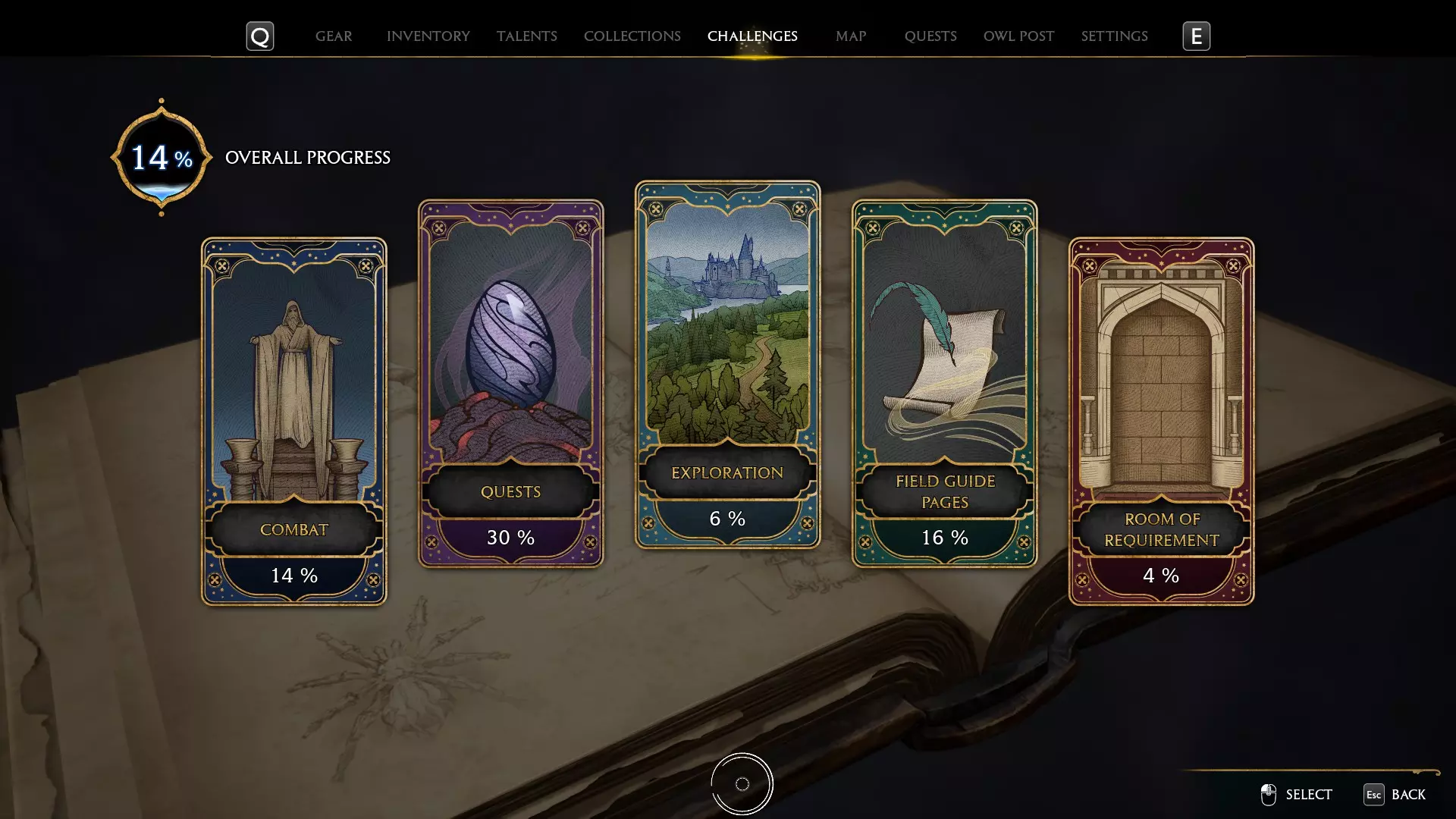Screen dimensions: 1456x819
Task: Go to the Talents tab
Action: (527, 36)
